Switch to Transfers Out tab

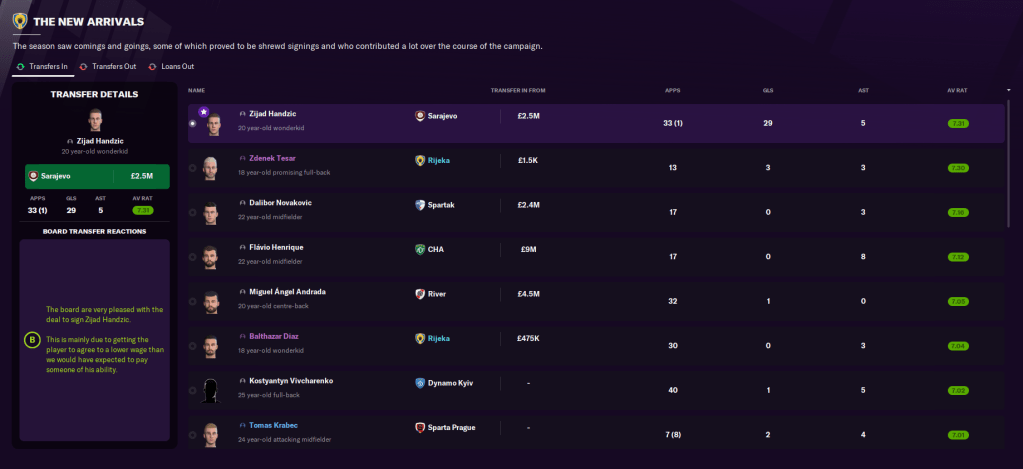coord(108,66)
